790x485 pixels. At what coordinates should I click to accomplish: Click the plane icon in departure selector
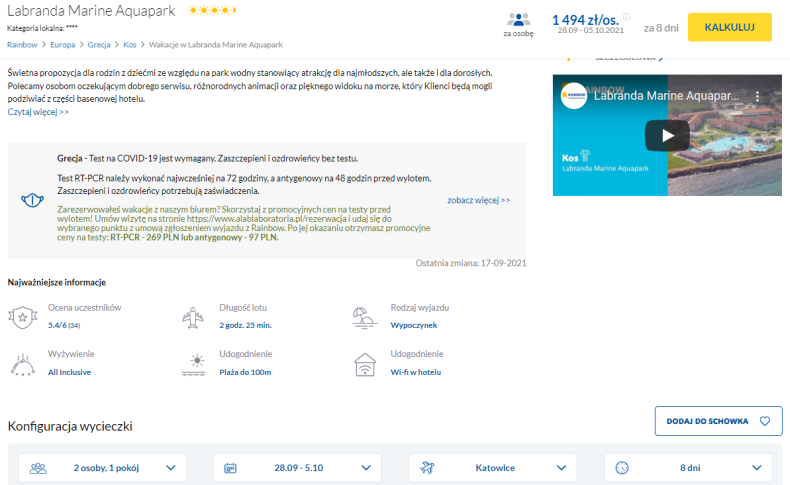(427, 468)
